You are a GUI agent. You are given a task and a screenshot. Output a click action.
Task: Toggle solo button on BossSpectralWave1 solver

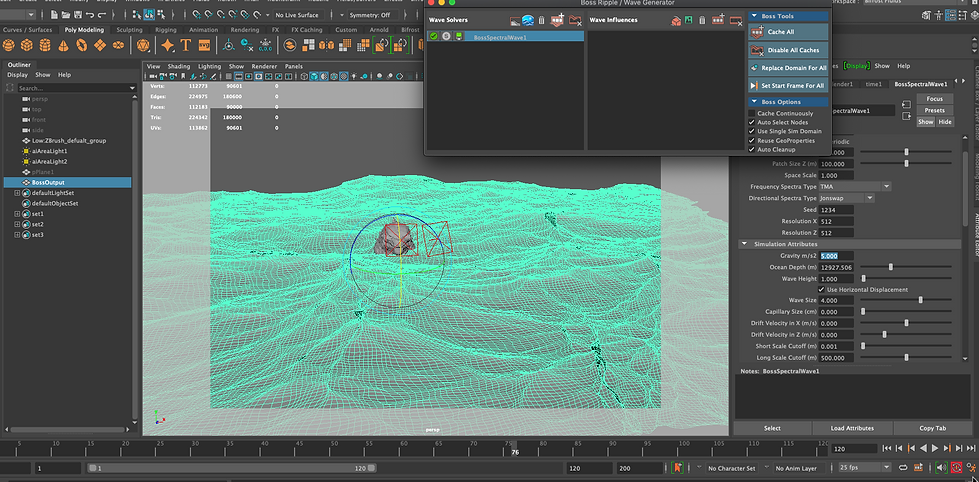(x=446, y=37)
